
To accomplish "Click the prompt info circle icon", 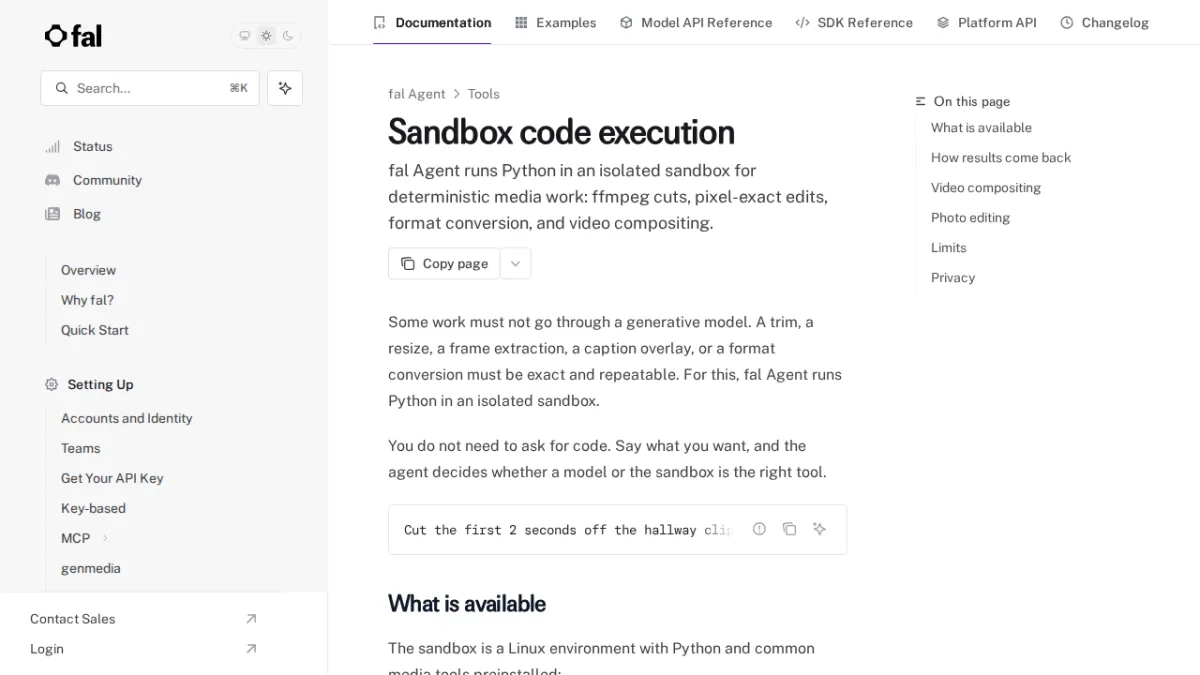I will pos(759,529).
